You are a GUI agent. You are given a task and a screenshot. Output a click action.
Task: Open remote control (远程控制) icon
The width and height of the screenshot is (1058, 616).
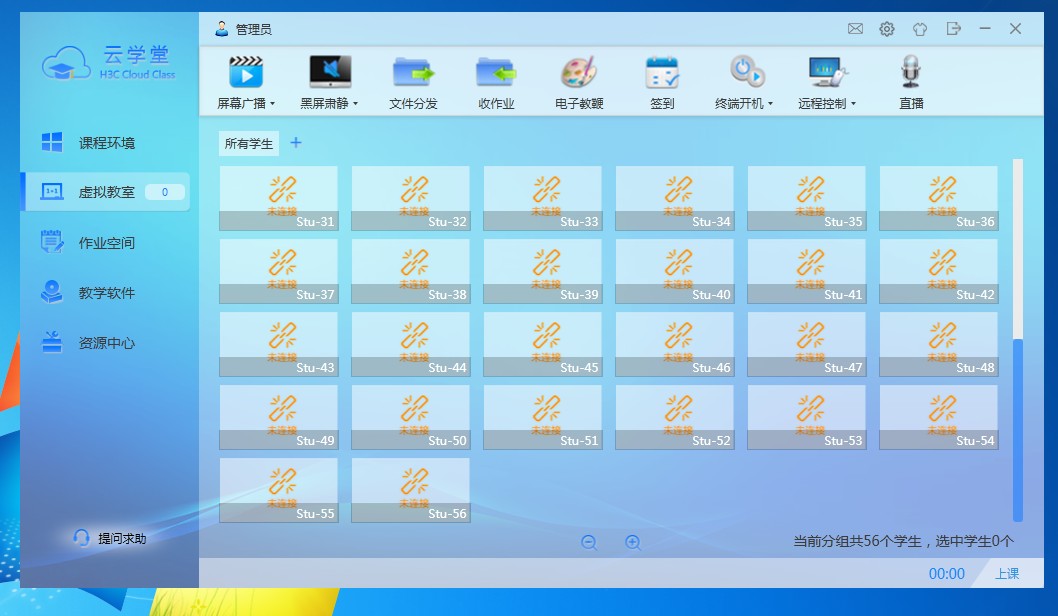pyautogui.click(x=827, y=72)
